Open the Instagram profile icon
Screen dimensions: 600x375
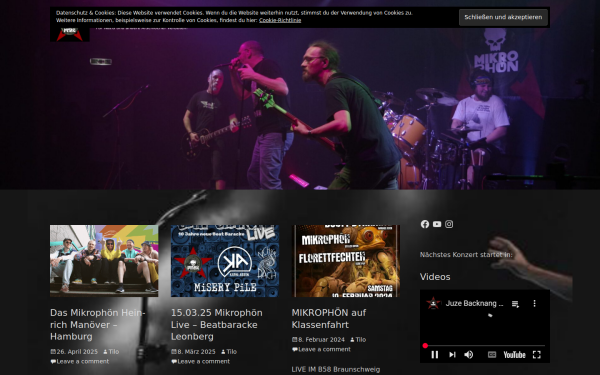click(449, 224)
